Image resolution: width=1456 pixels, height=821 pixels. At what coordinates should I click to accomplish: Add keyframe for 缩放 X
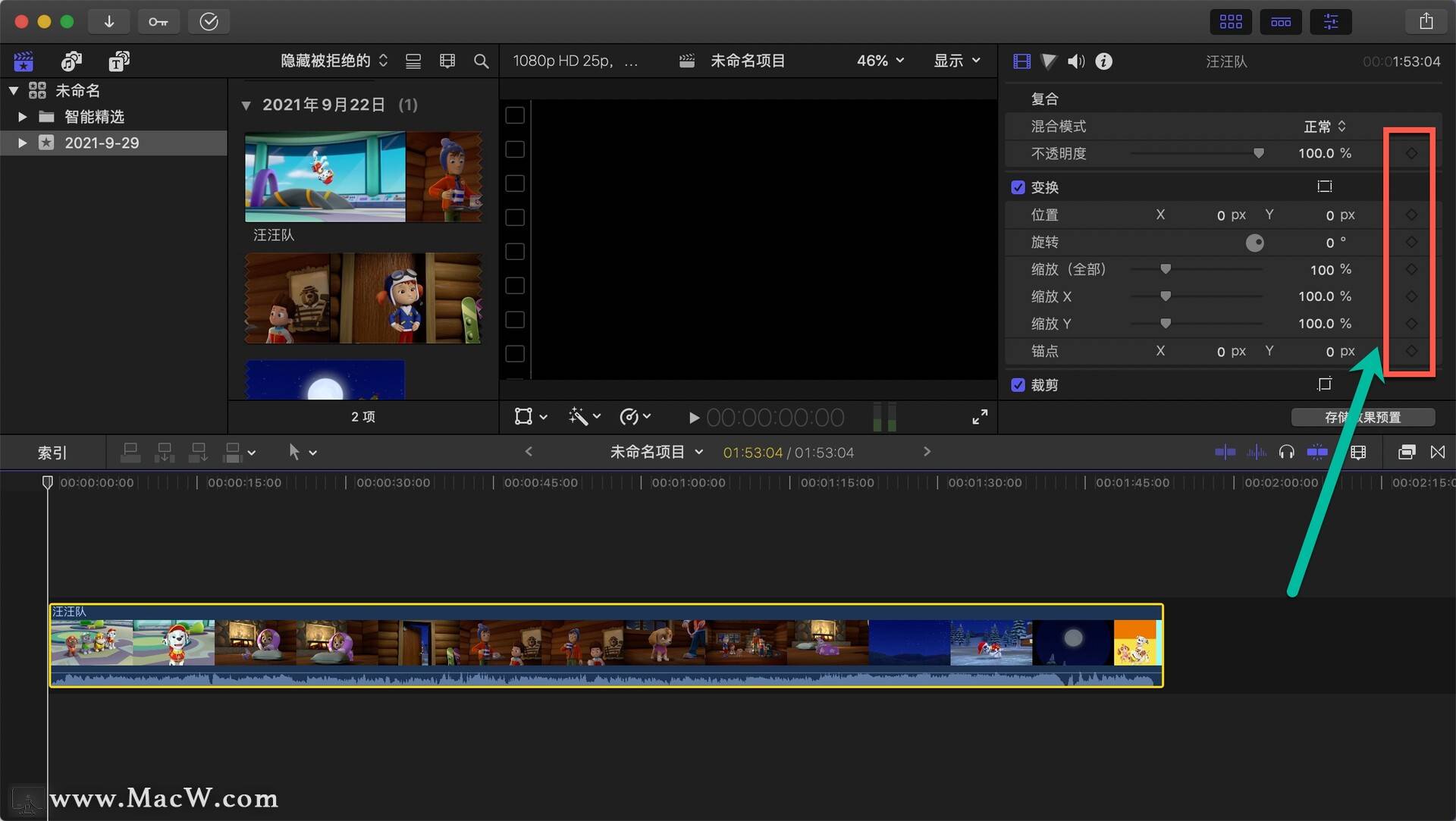pyautogui.click(x=1411, y=296)
